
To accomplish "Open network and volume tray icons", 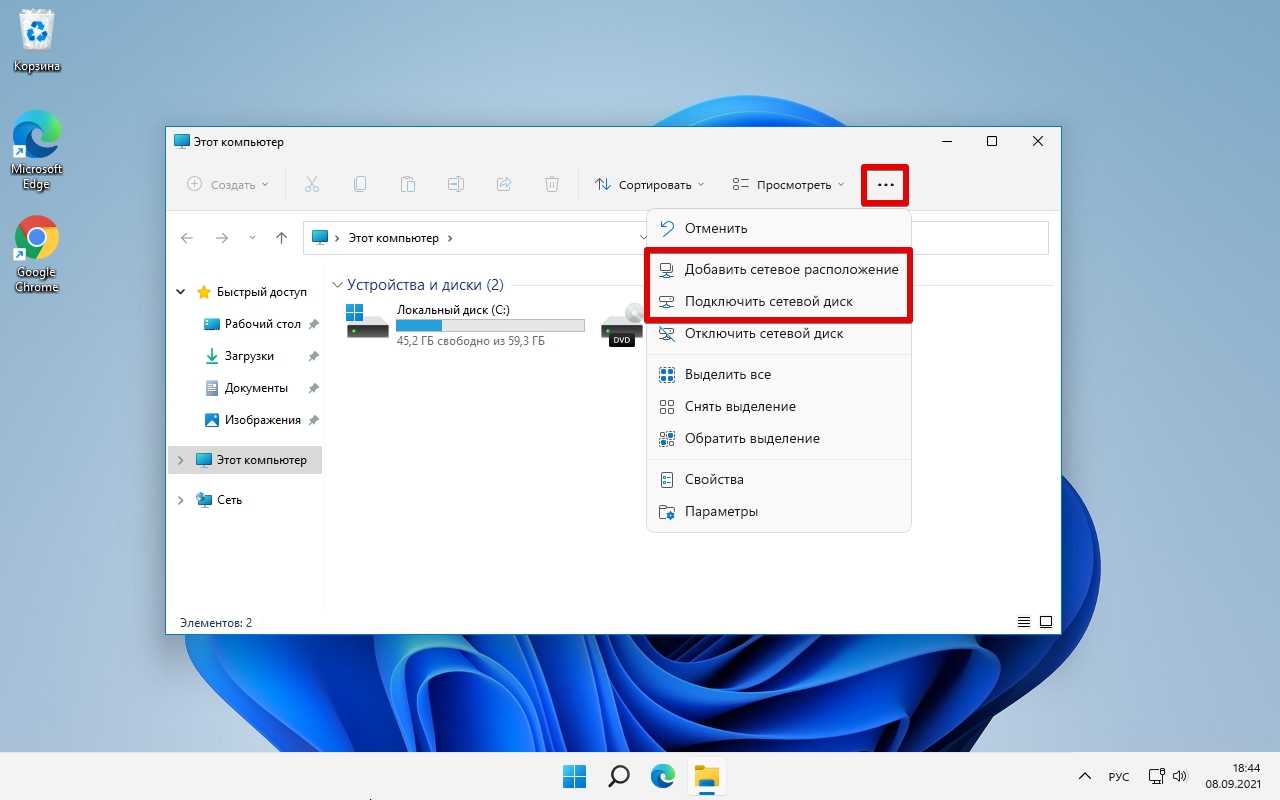I will tap(1168, 777).
